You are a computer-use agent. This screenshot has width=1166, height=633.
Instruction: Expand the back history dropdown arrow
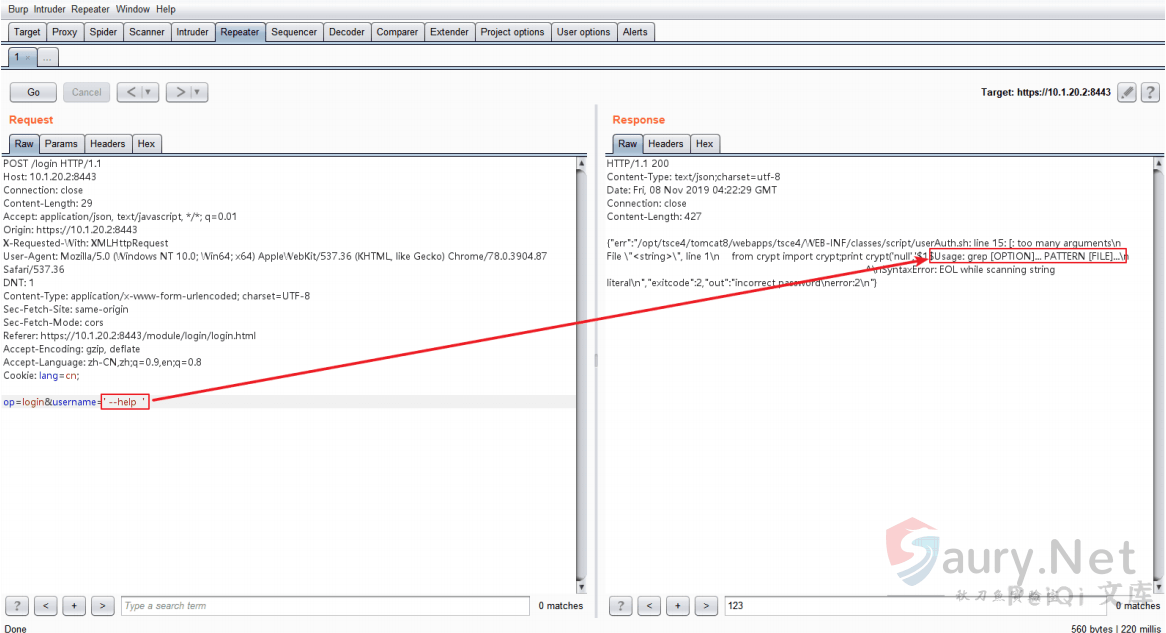149,92
